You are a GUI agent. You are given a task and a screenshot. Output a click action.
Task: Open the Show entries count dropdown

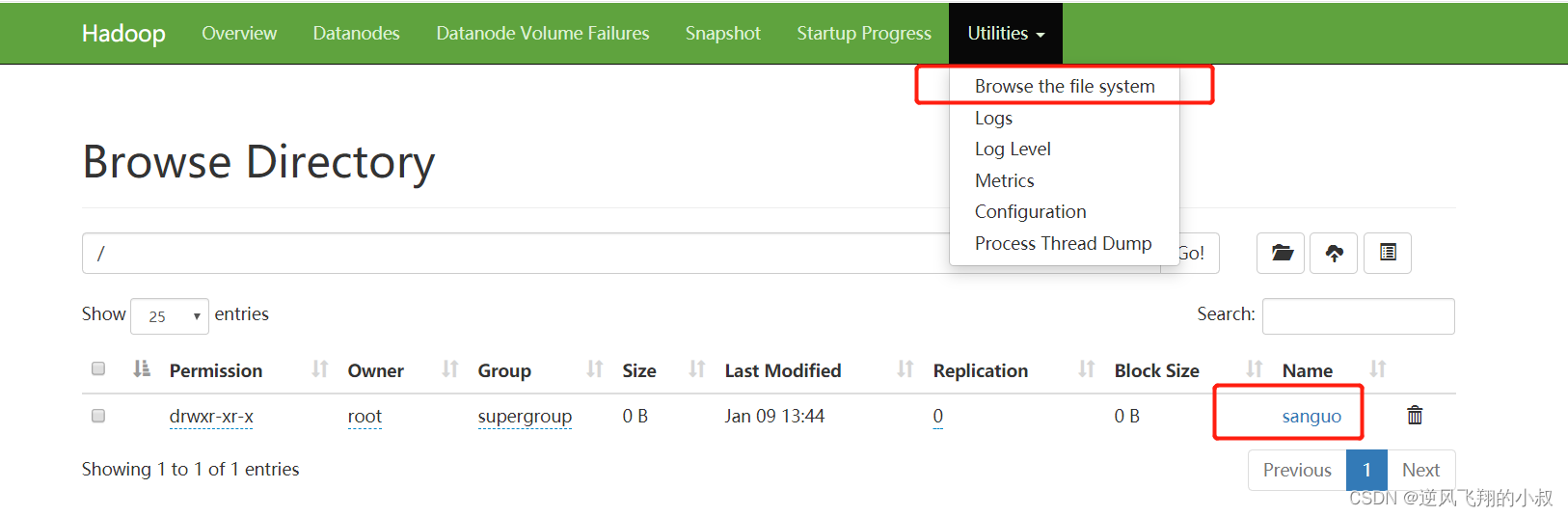[170, 316]
